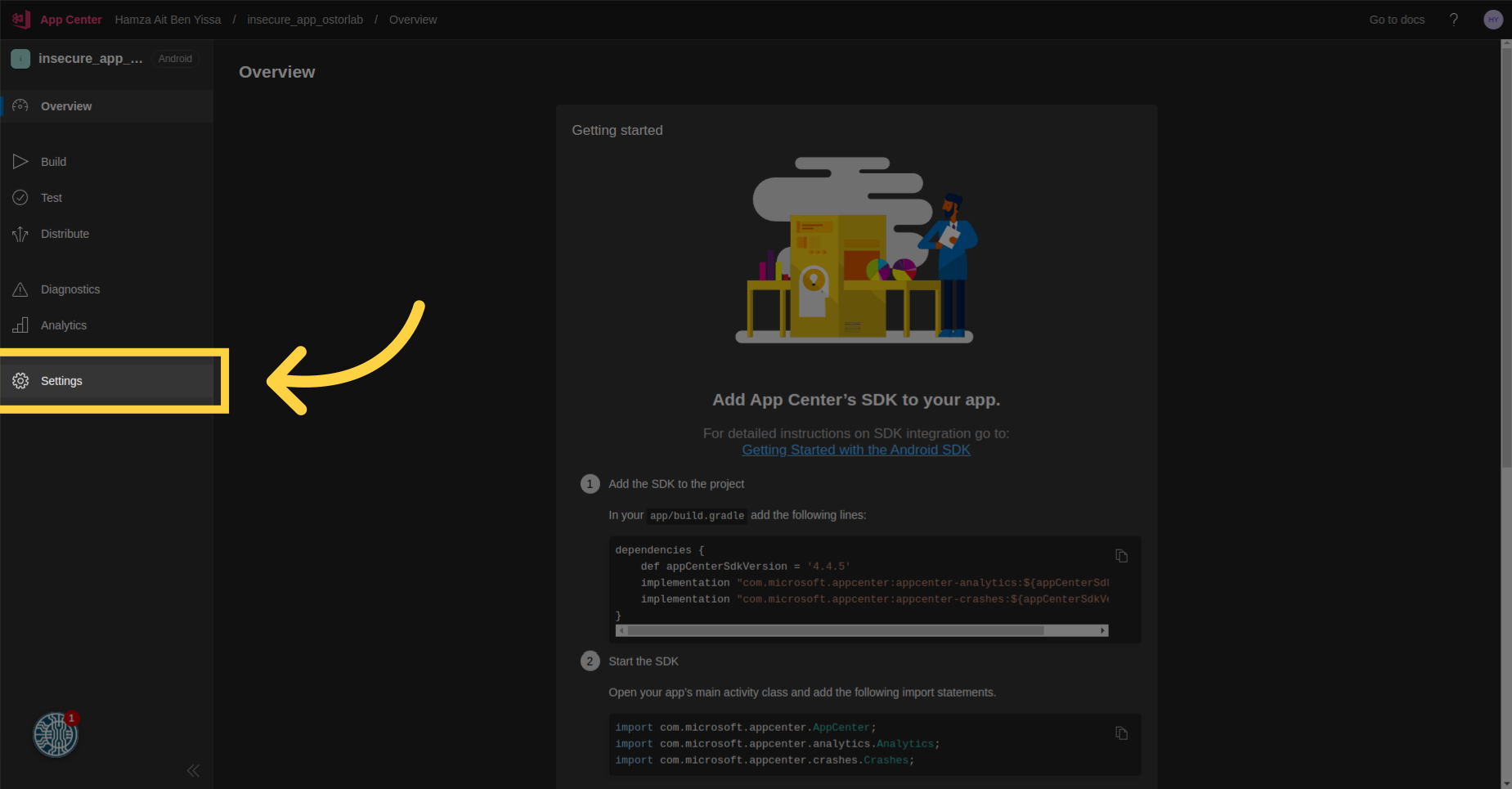Click the Build play icon
Viewport: 1512px width, 789px height.
click(20, 162)
